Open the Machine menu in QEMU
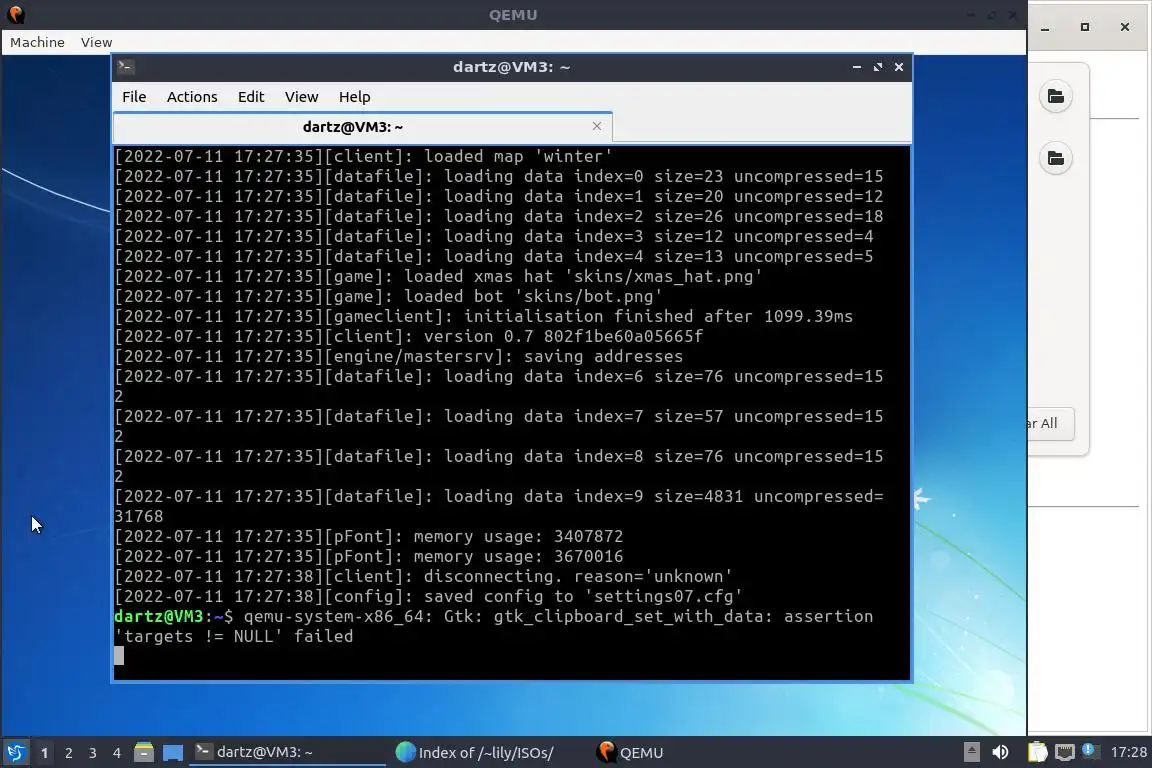The width and height of the screenshot is (1152, 768). coord(37,42)
